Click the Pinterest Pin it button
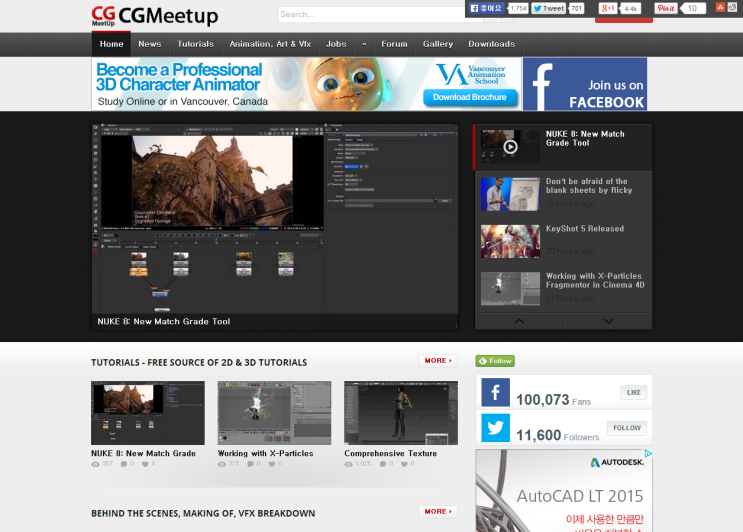This screenshot has width=743, height=532. point(666,8)
